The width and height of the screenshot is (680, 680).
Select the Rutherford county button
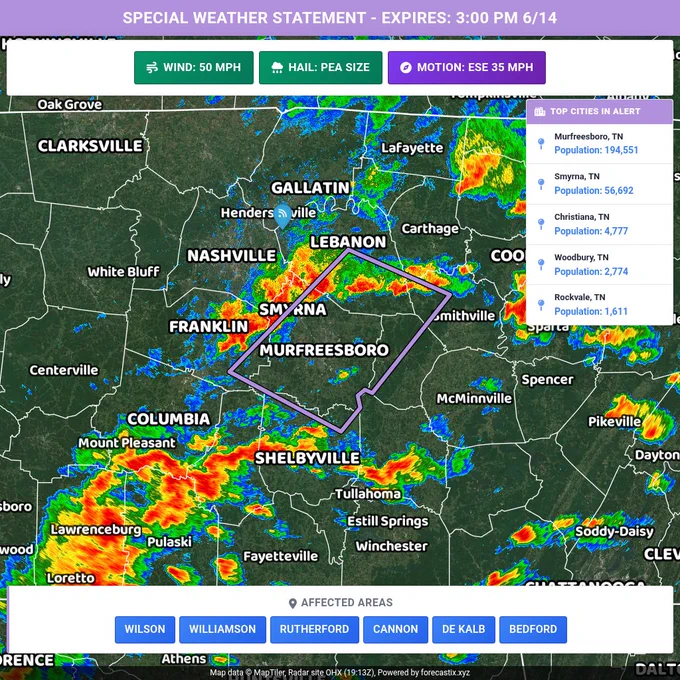click(314, 629)
